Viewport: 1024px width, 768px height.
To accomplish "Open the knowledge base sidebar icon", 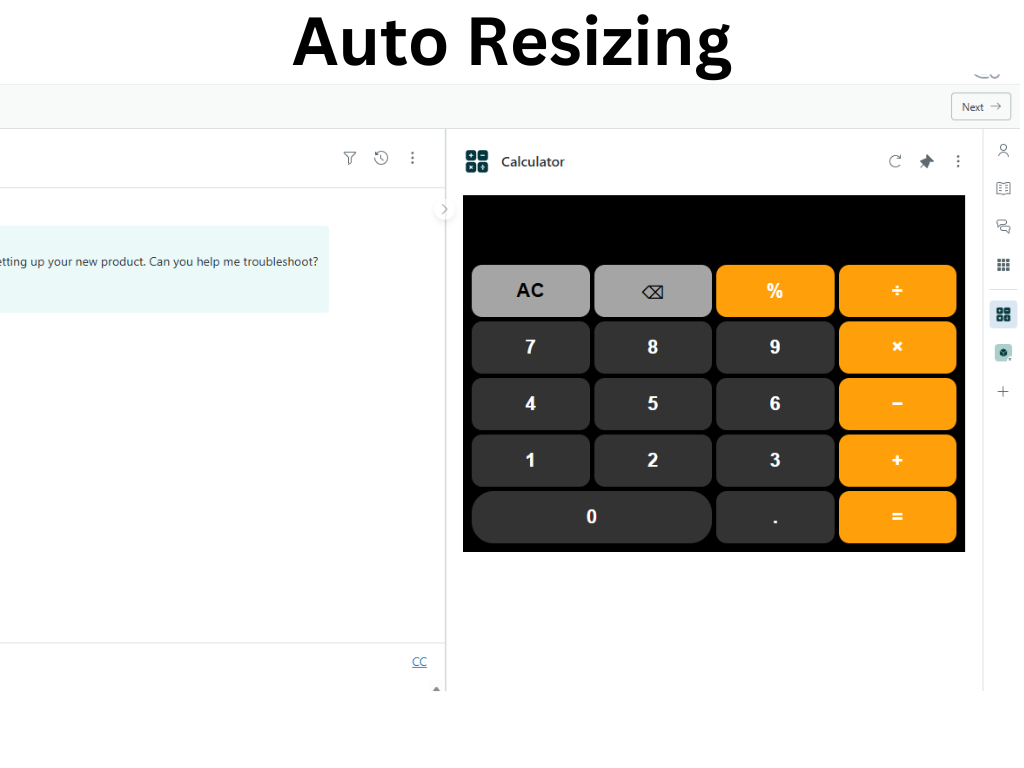I will pos(1003,188).
